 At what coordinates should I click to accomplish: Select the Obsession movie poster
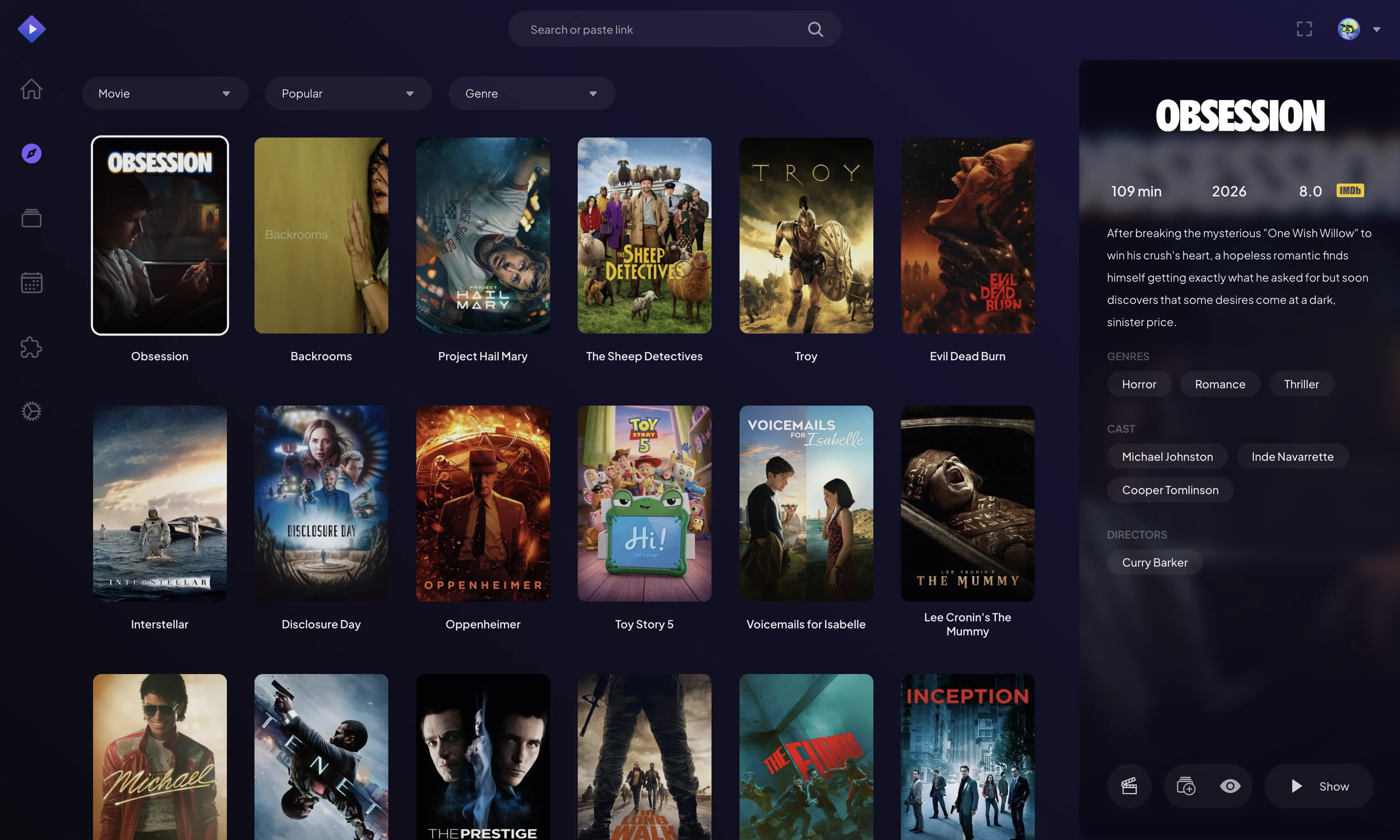coord(160,236)
